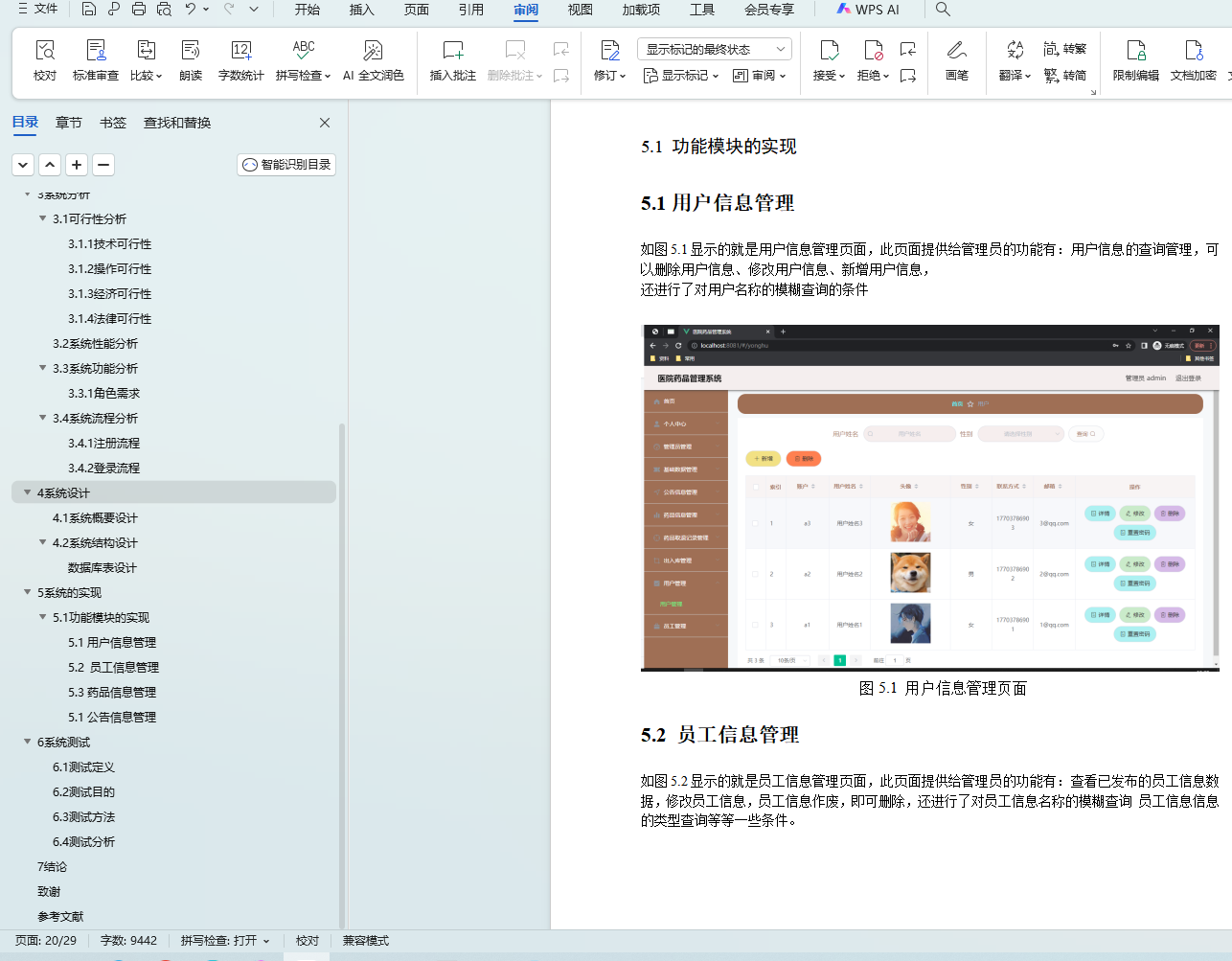Open the 显示标记的最终状态 dropdown
Viewport: 1232px width, 961px height.
click(715, 49)
